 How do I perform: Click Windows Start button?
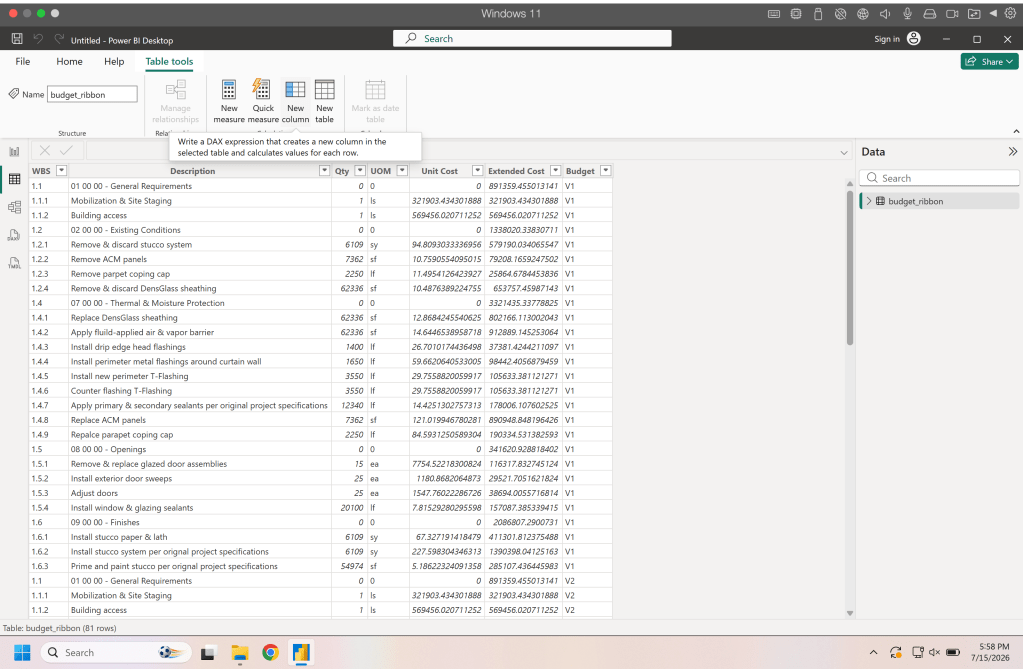tap(22, 653)
